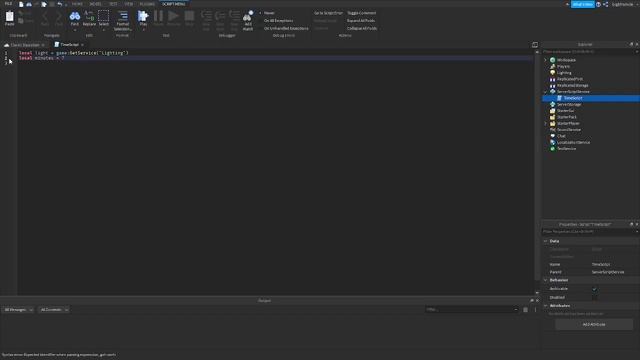Open the Find binoculars tool
640x360 pixels.
click(x=75, y=16)
